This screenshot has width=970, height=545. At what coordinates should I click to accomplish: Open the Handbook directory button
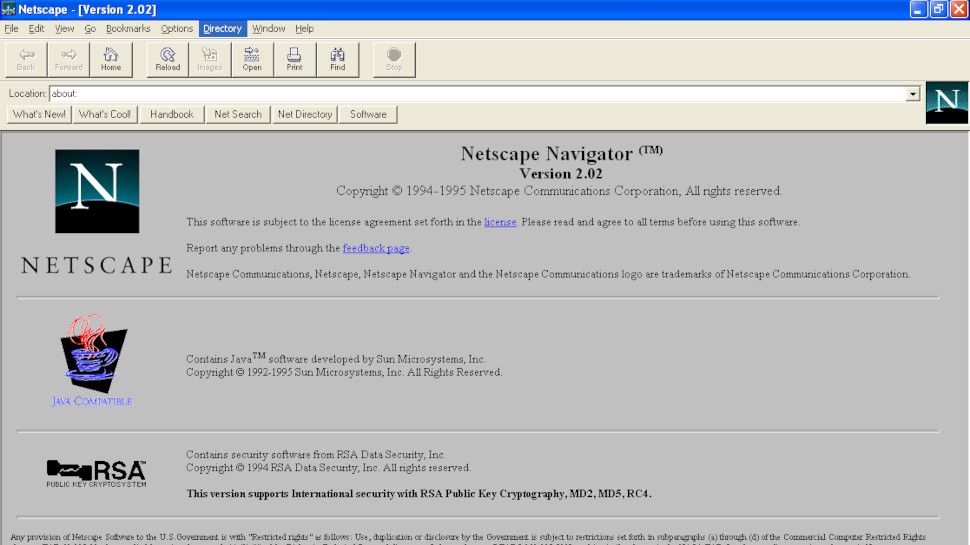(x=172, y=114)
